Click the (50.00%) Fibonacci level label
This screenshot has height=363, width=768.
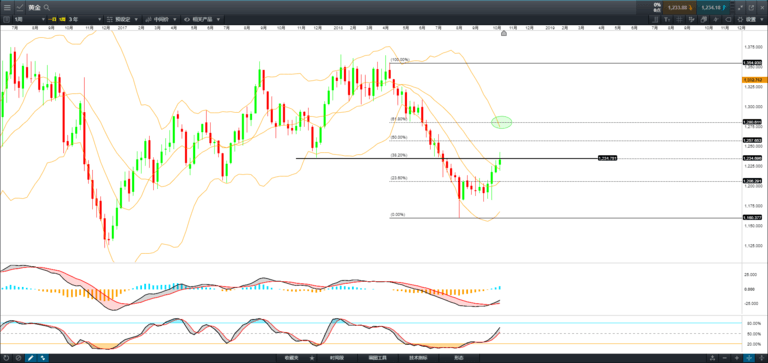399,137
